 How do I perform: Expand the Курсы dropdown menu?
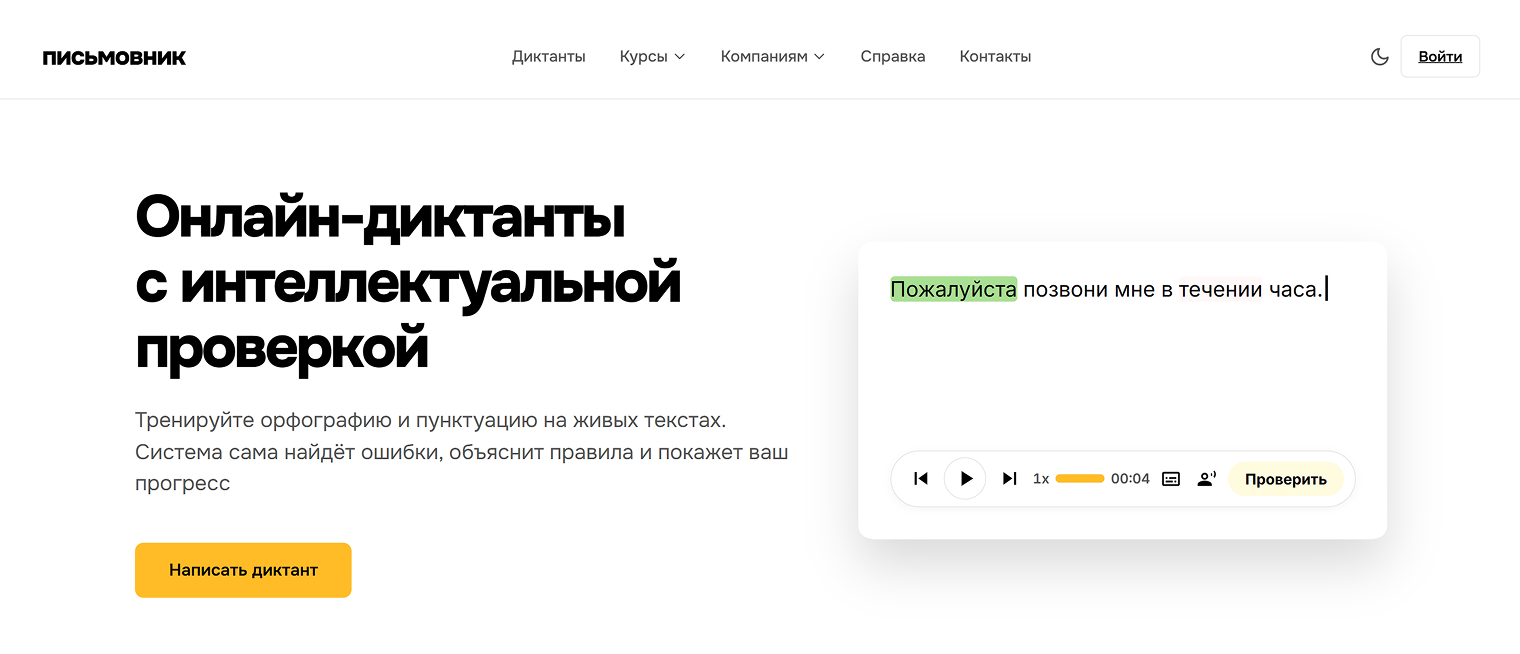652,57
